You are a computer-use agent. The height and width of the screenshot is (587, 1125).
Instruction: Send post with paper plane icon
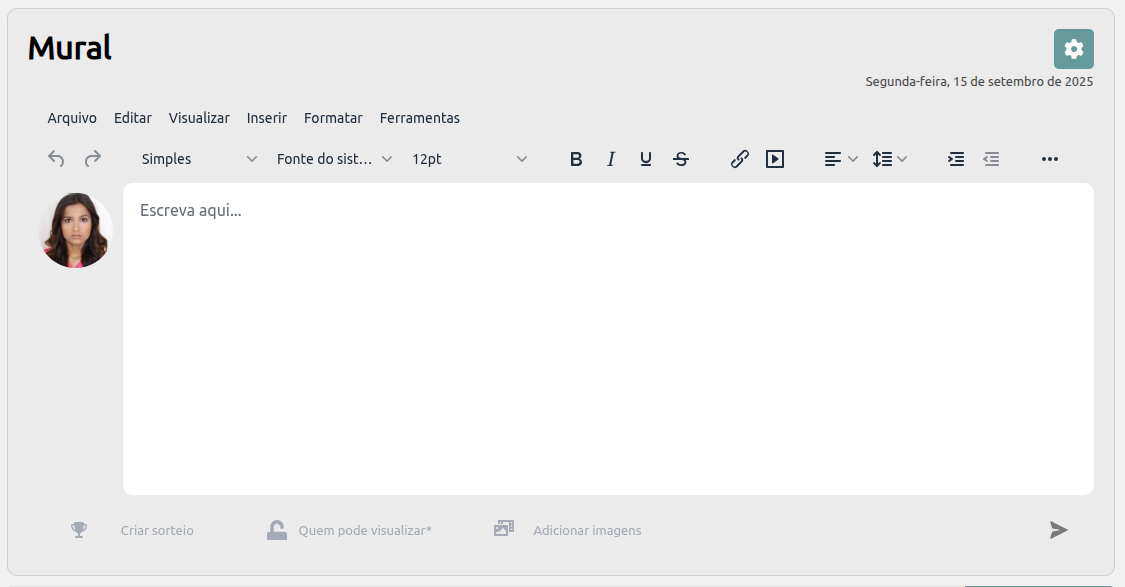(1058, 530)
